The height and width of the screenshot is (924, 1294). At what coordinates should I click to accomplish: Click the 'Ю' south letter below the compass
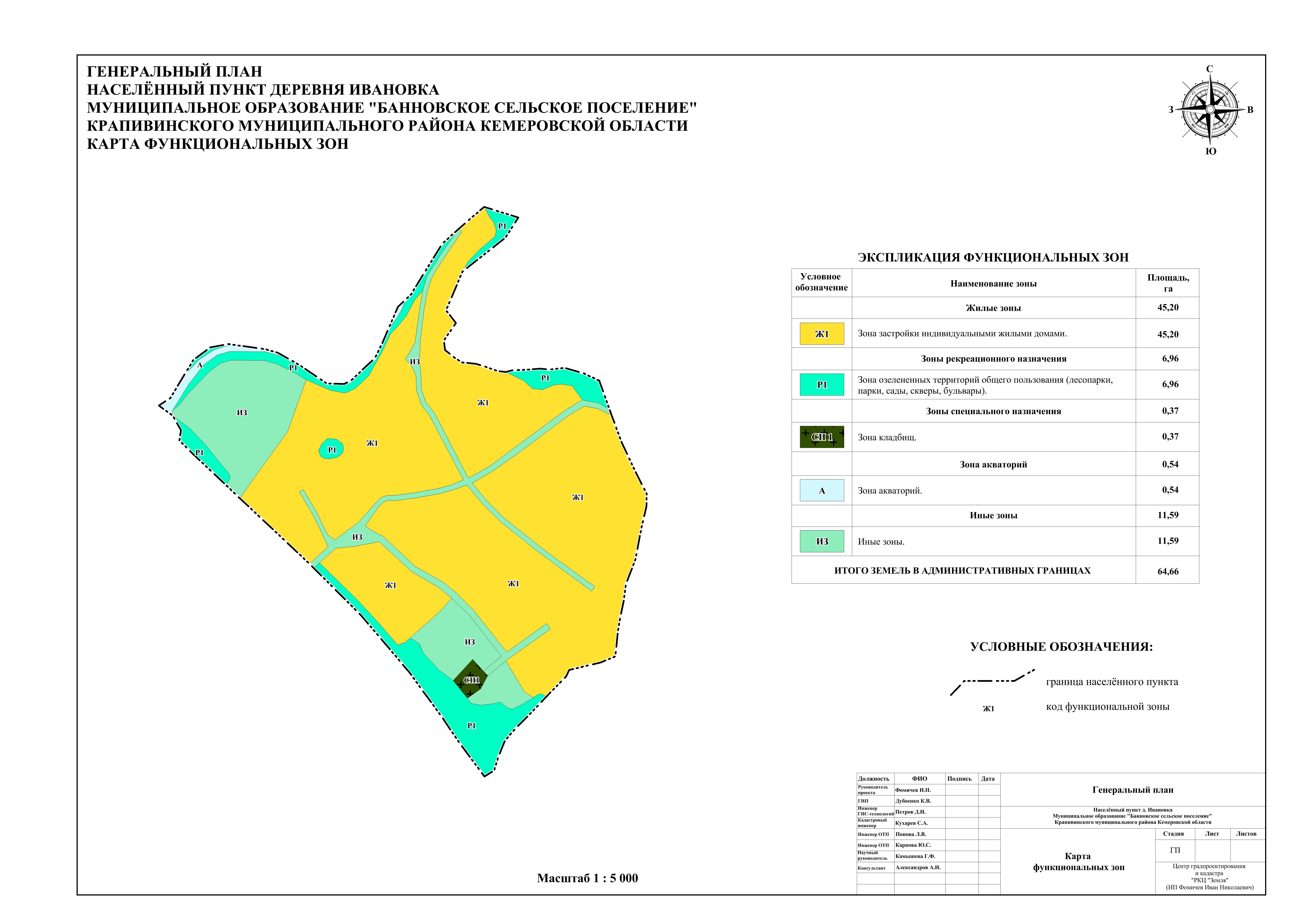coord(1211,151)
